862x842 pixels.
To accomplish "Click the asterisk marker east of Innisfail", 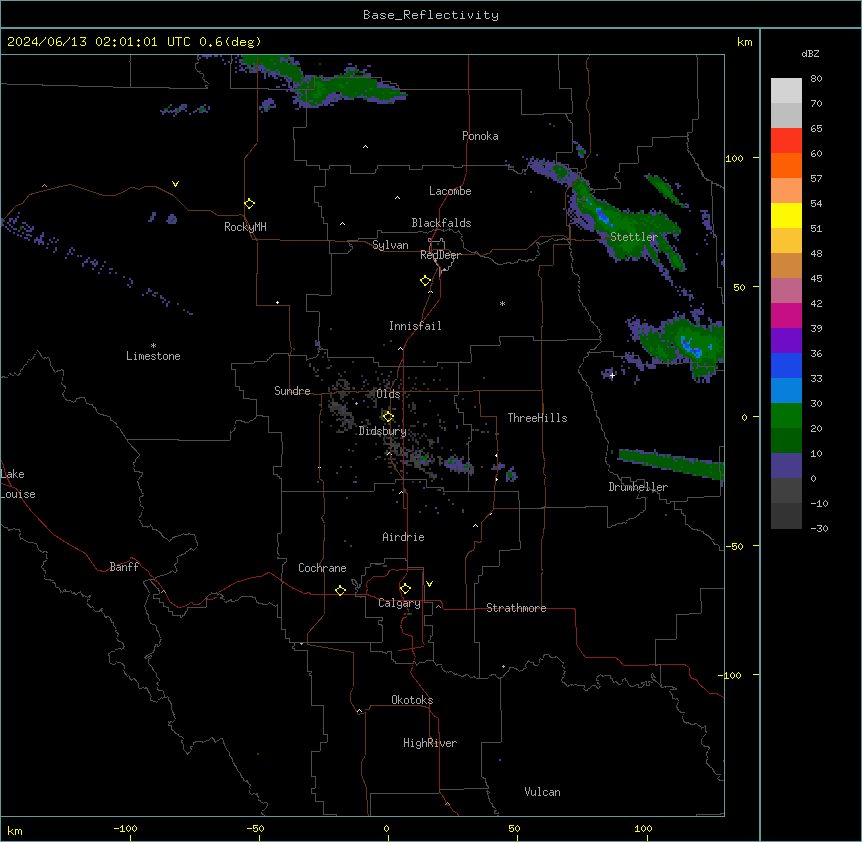I will click(x=502, y=303).
